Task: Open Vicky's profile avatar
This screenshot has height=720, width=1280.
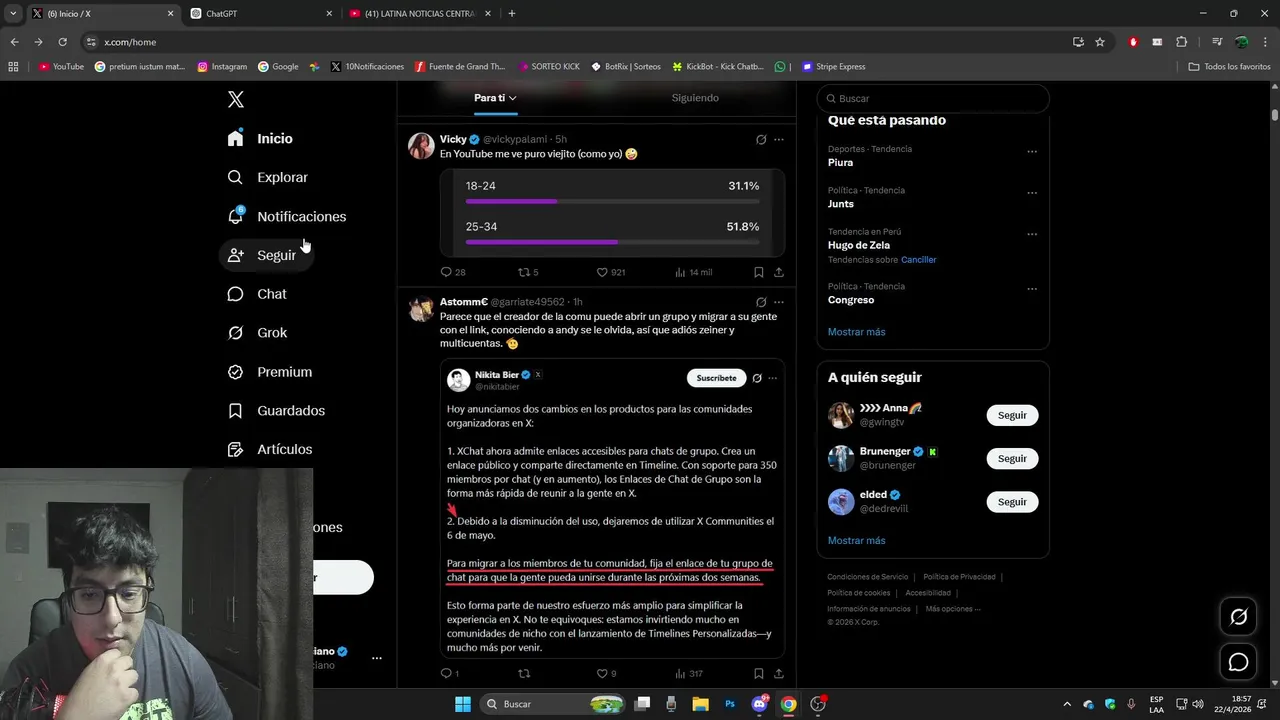Action: pyautogui.click(x=421, y=146)
